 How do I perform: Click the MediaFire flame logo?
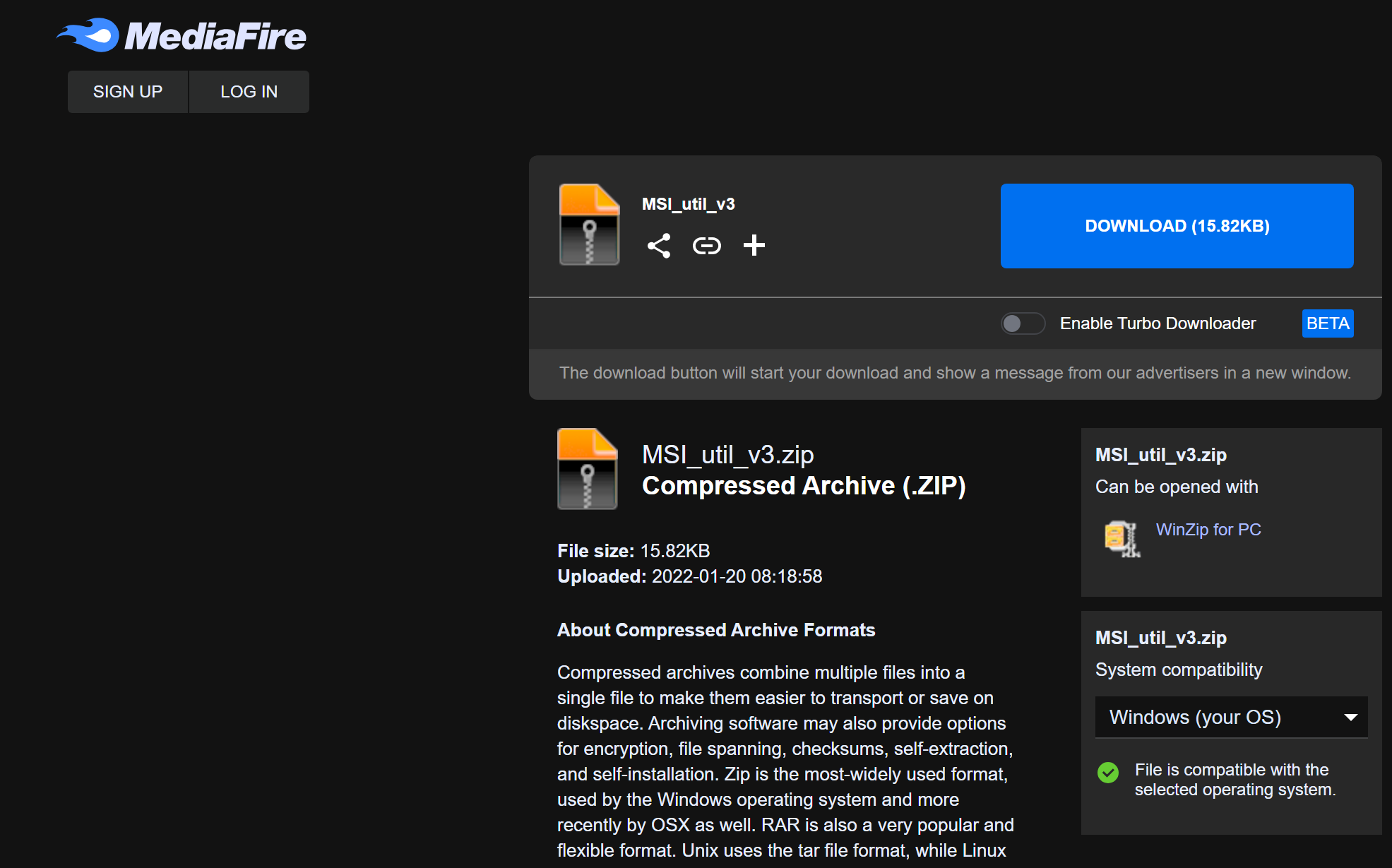90,35
